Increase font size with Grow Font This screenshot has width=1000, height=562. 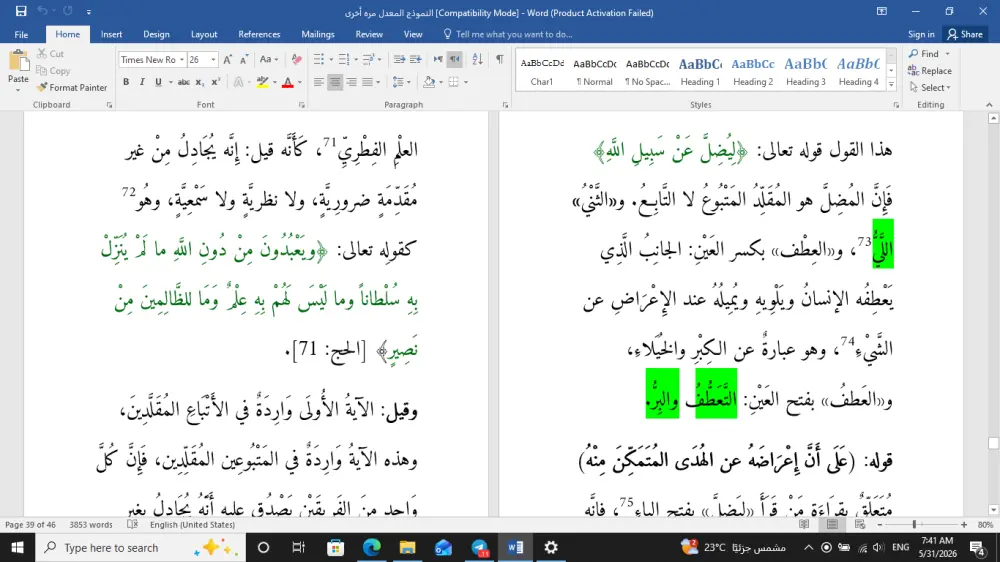[x=228, y=59]
